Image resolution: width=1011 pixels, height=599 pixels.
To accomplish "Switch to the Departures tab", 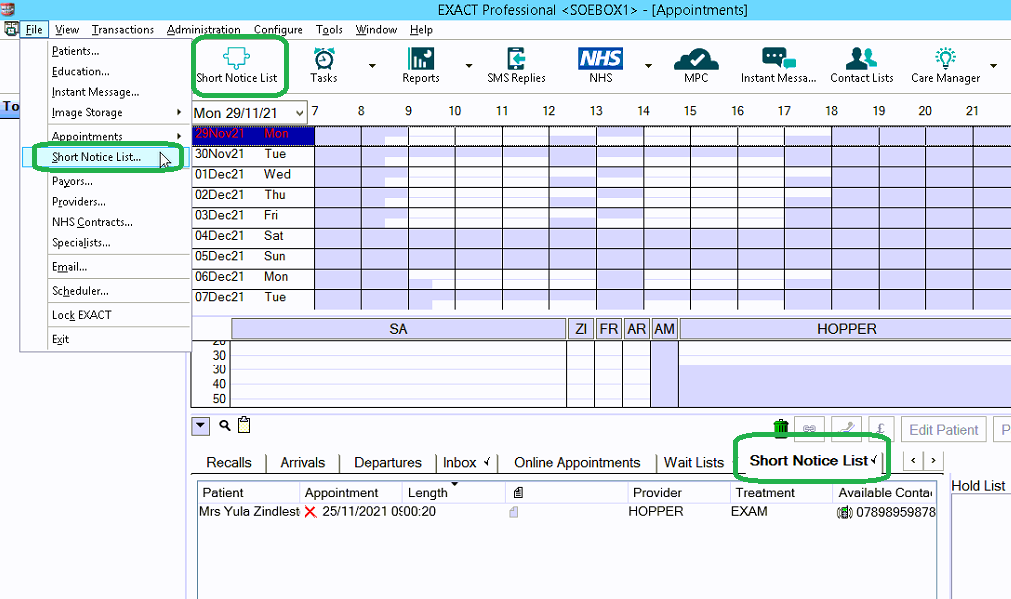I will pyautogui.click(x=388, y=462).
